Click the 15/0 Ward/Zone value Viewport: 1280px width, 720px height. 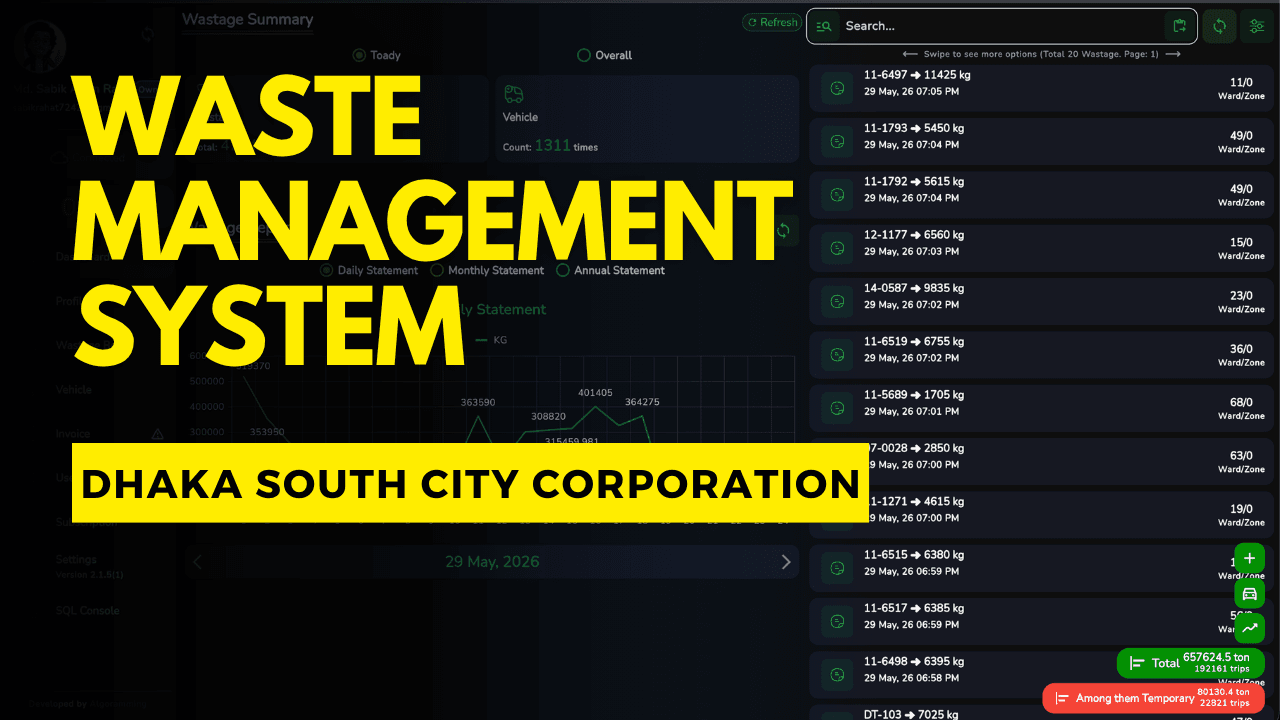[x=1241, y=242]
